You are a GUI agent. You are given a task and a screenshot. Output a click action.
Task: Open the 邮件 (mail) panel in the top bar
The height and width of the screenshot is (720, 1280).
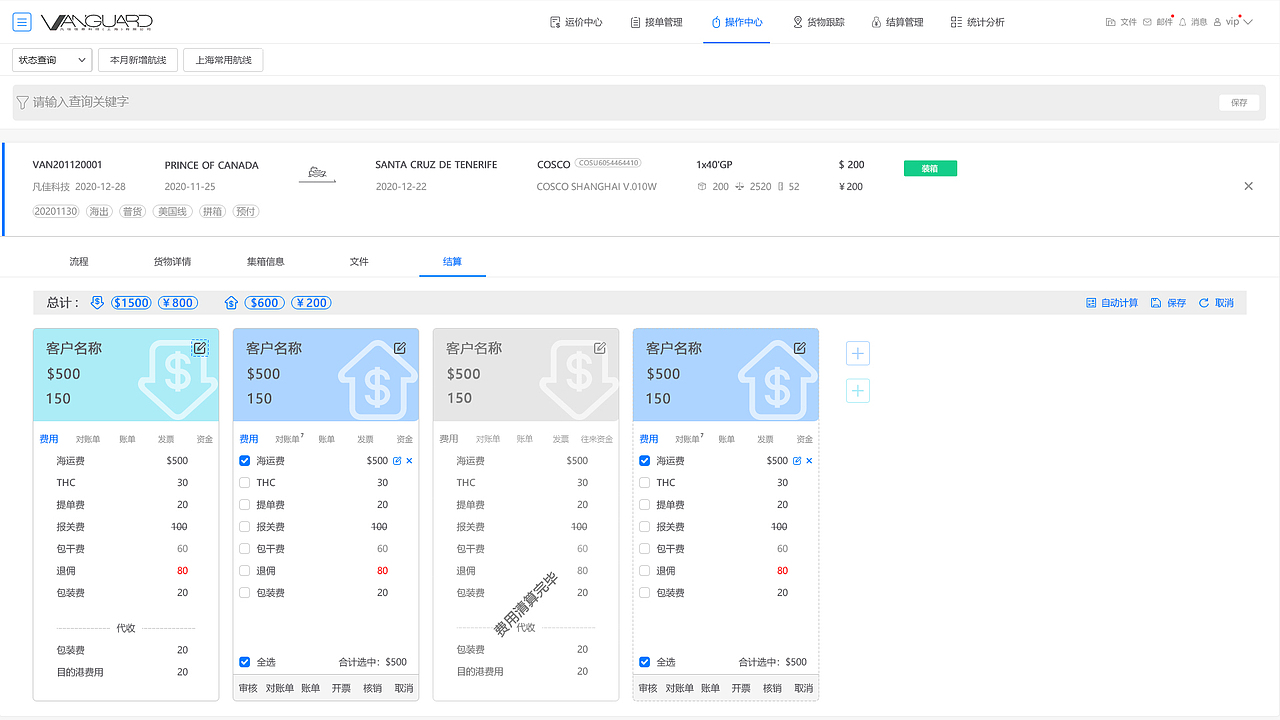click(1161, 20)
